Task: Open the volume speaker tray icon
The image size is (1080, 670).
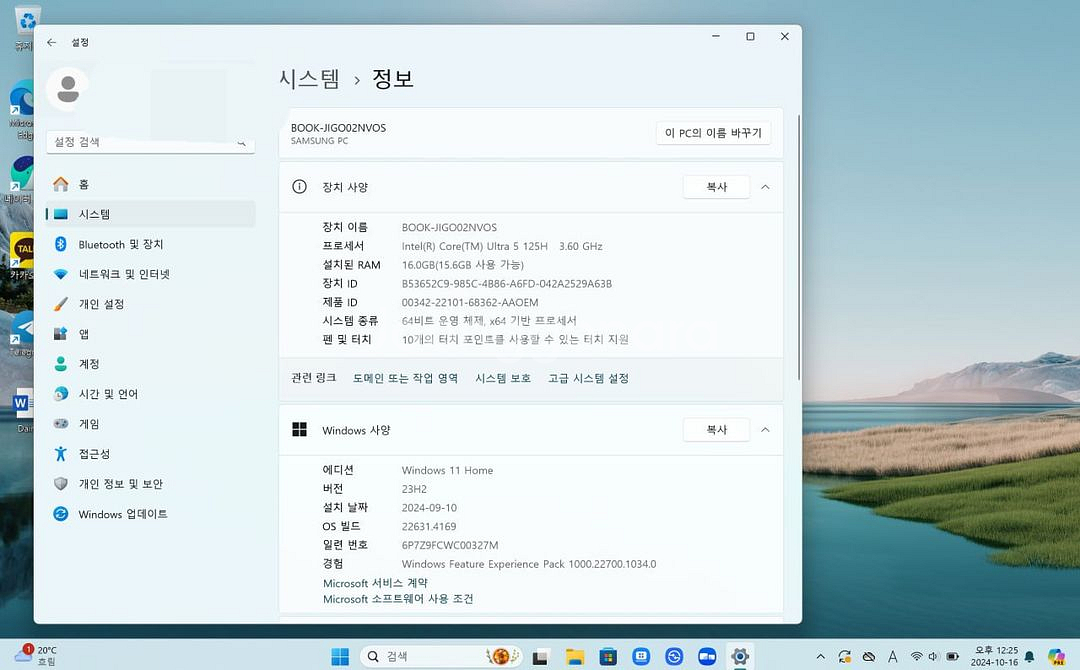Action: [934, 656]
